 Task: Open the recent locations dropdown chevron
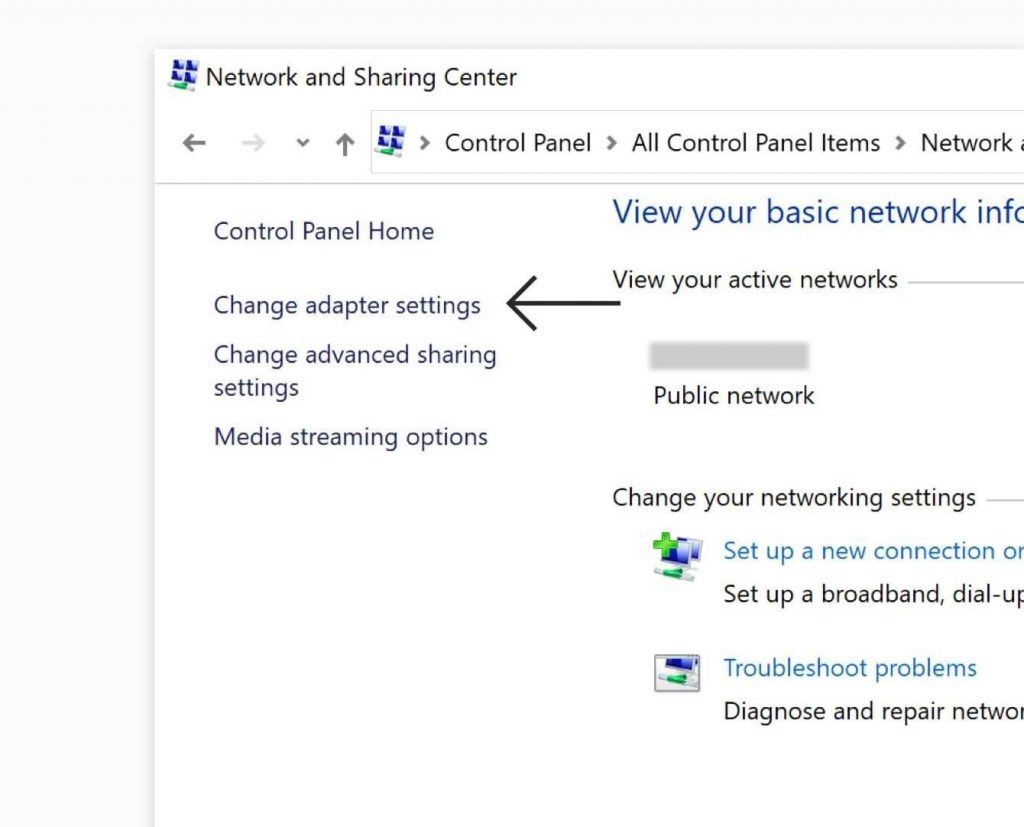click(302, 143)
